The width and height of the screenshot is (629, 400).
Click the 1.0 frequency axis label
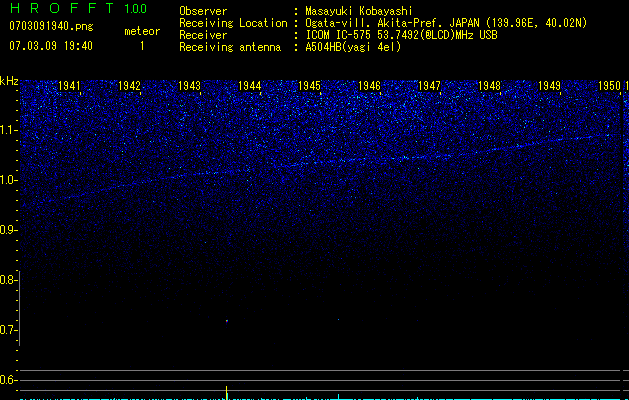9,180
